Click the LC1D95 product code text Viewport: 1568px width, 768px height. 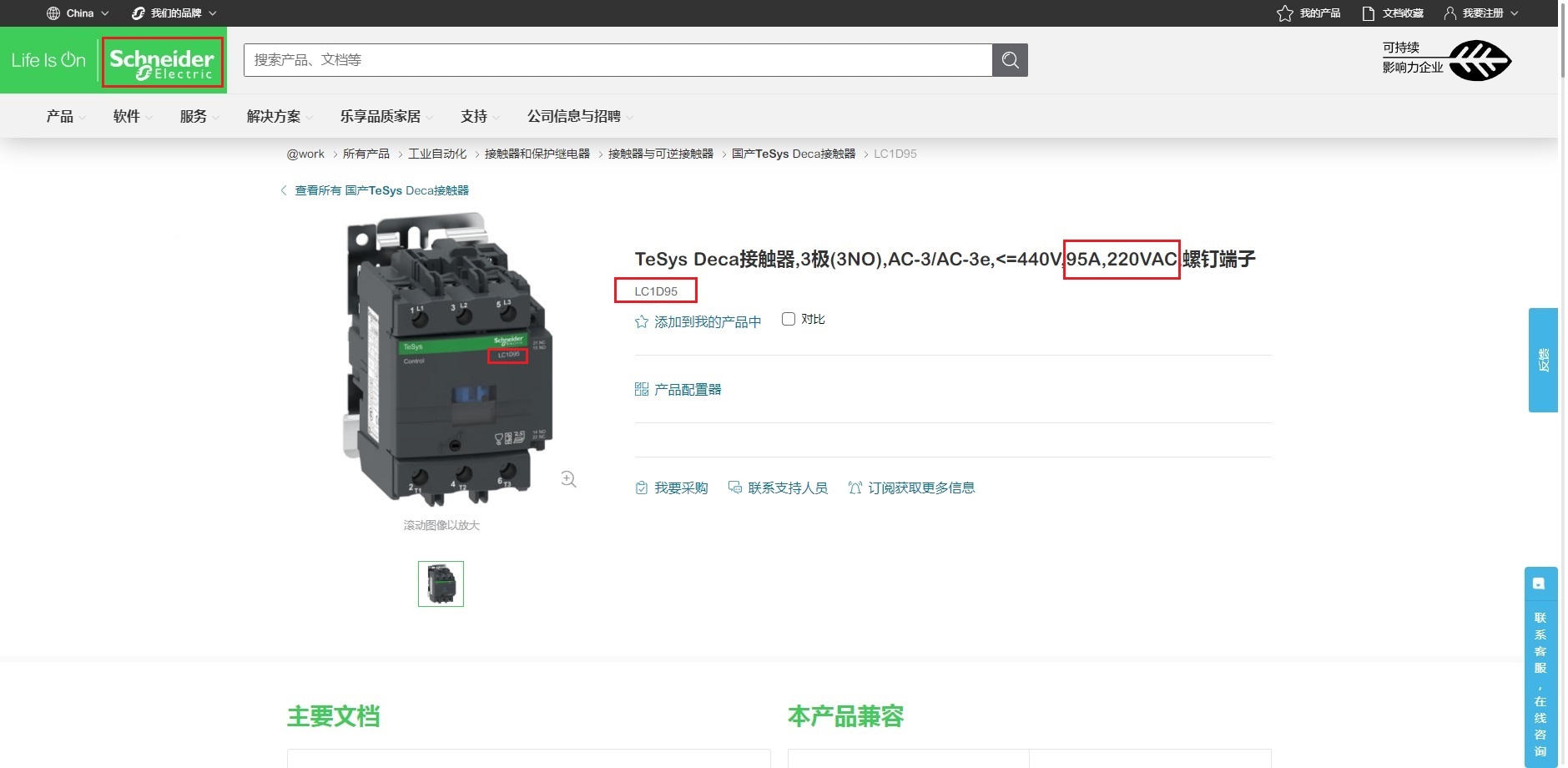[656, 291]
